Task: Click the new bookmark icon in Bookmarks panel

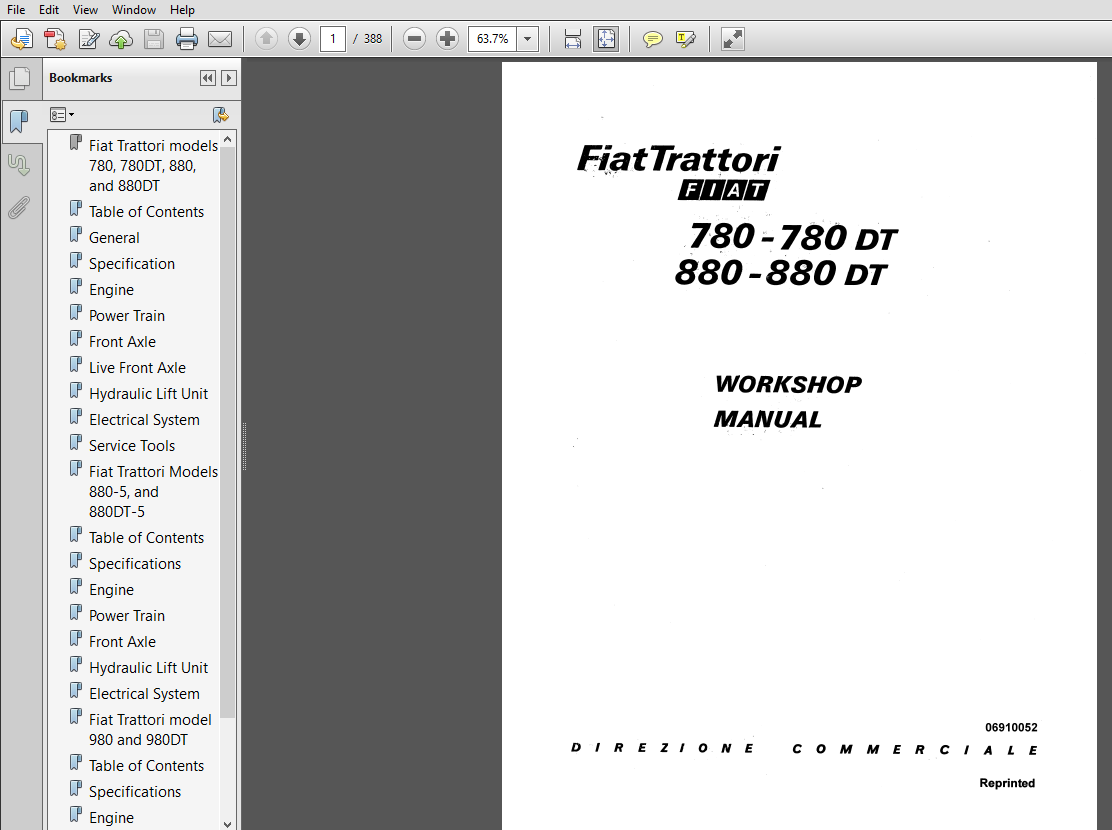Action: tap(221, 115)
